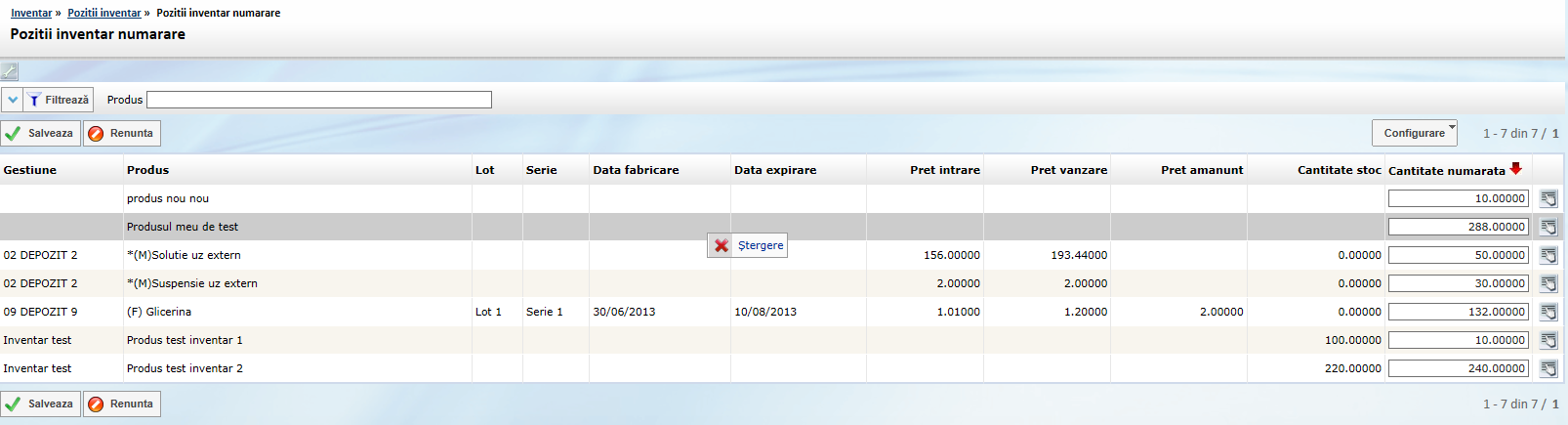Click row action icon for Produs test inventar 2

(x=1548, y=368)
